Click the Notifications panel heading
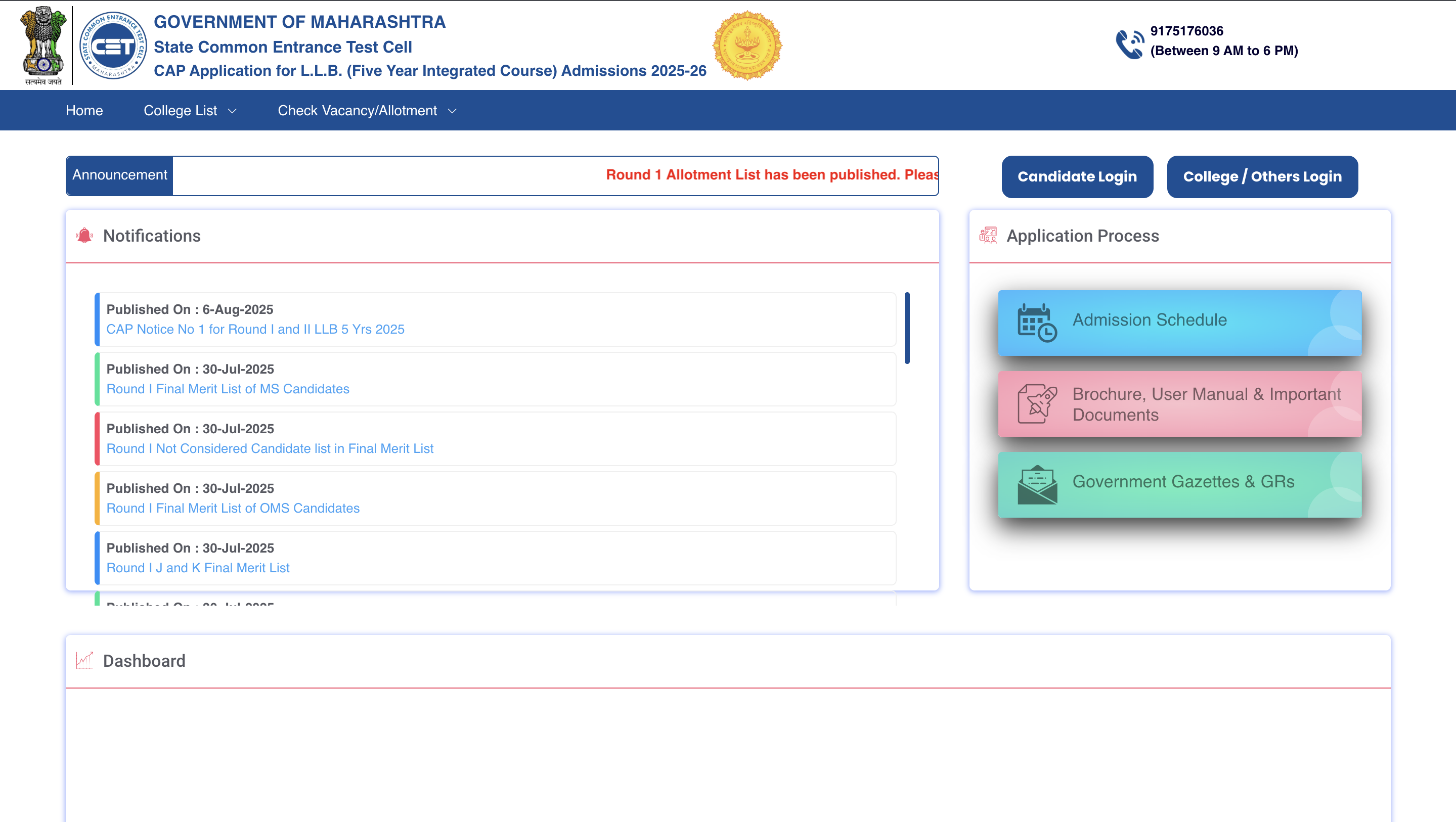 [152, 236]
